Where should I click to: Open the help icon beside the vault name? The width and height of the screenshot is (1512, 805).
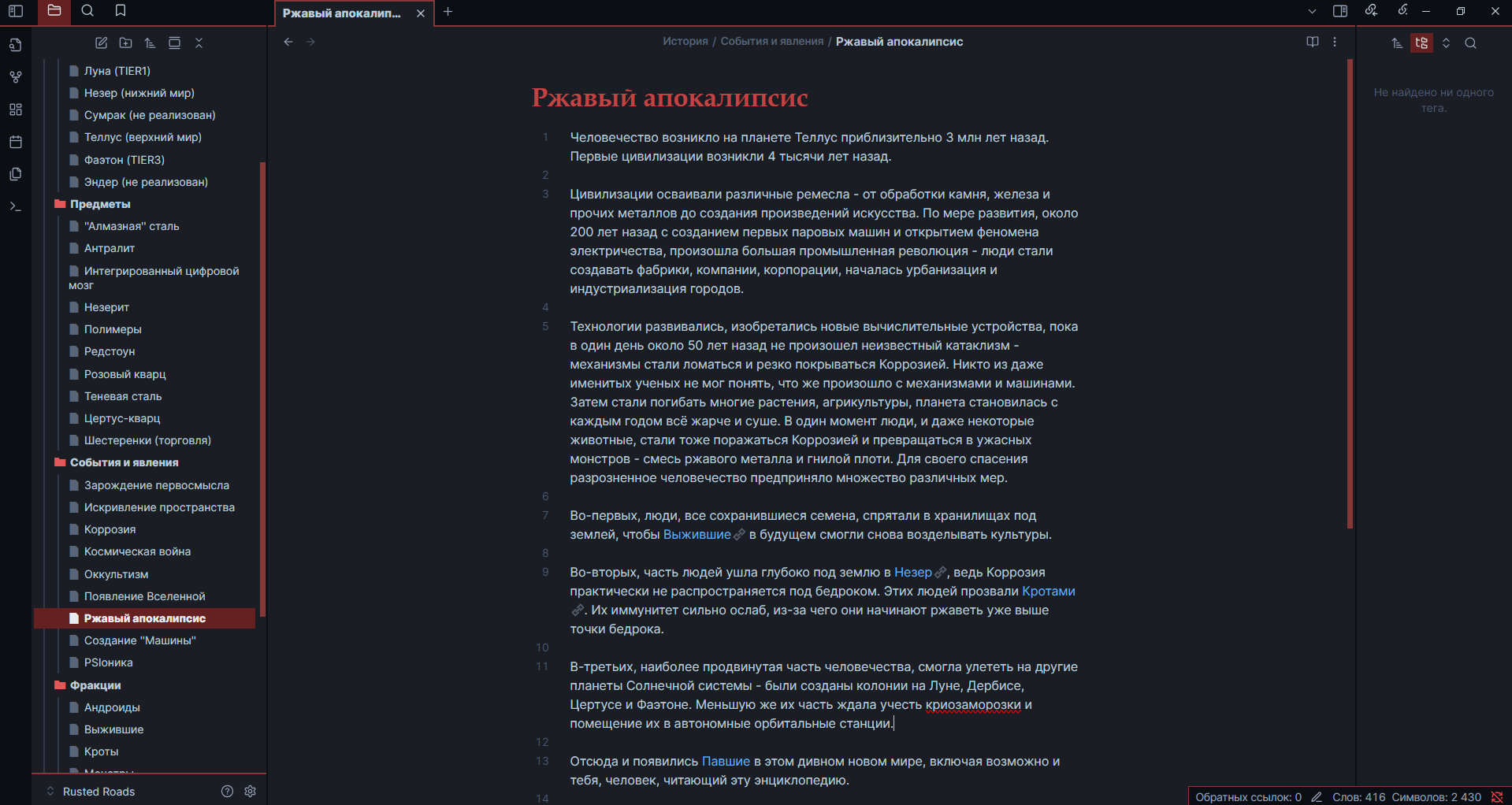(x=227, y=792)
